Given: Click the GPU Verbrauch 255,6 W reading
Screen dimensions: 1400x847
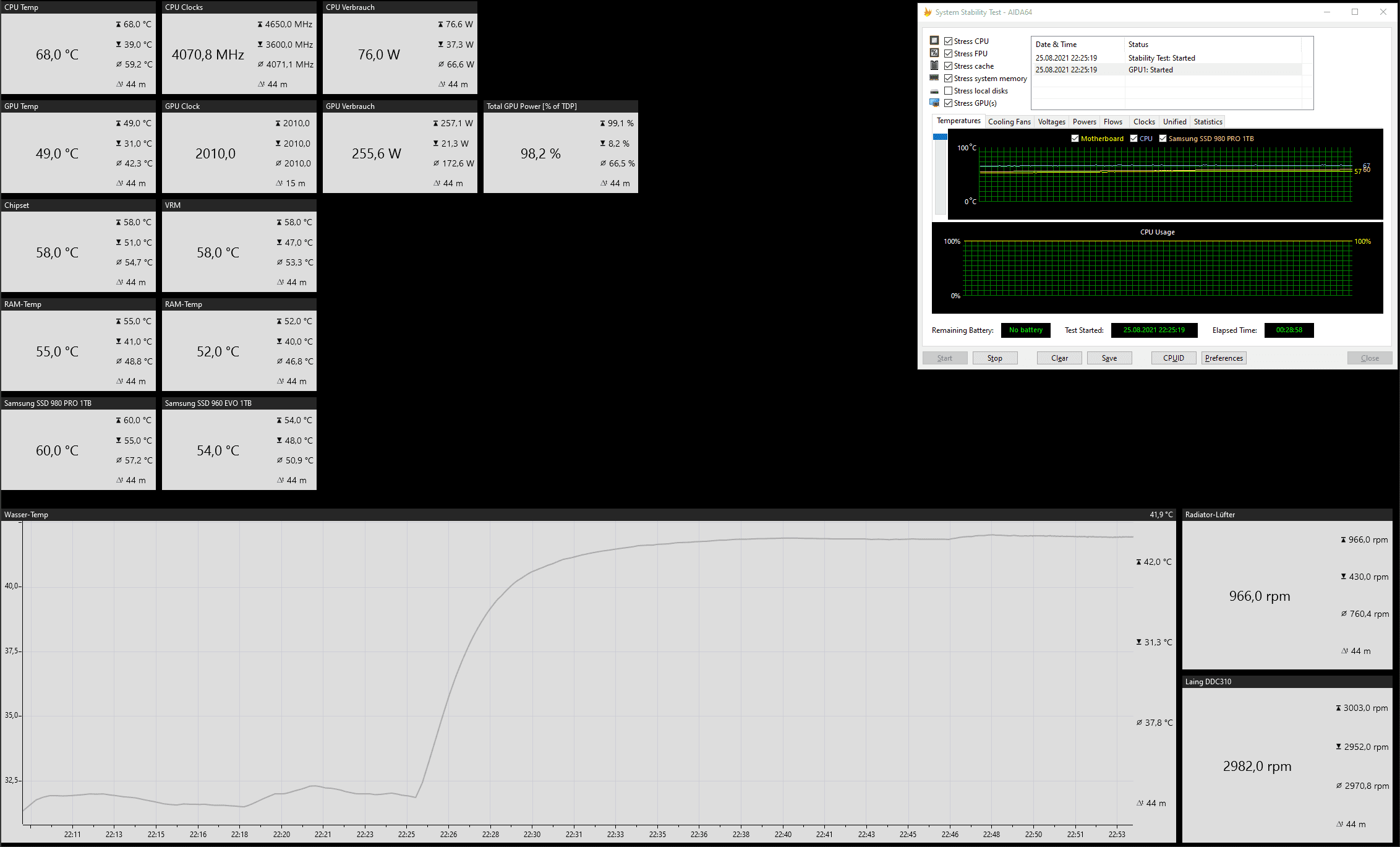Looking at the screenshot, I should pos(377,154).
